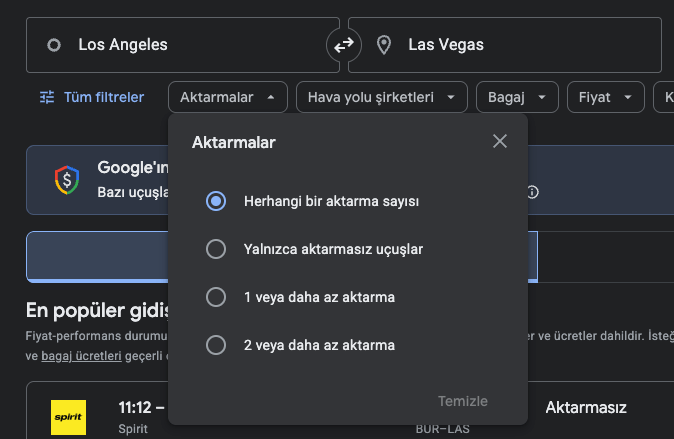Choose 1 veya daha az aktarma

215,297
